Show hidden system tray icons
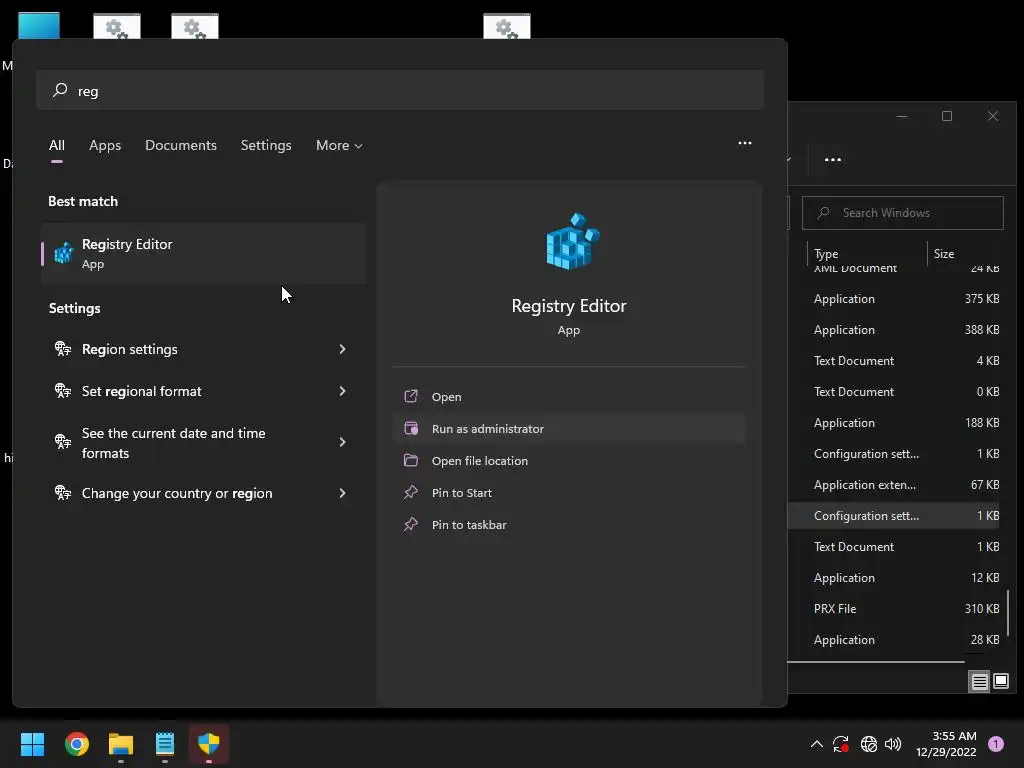The image size is (1024, 768). point(816,744)
